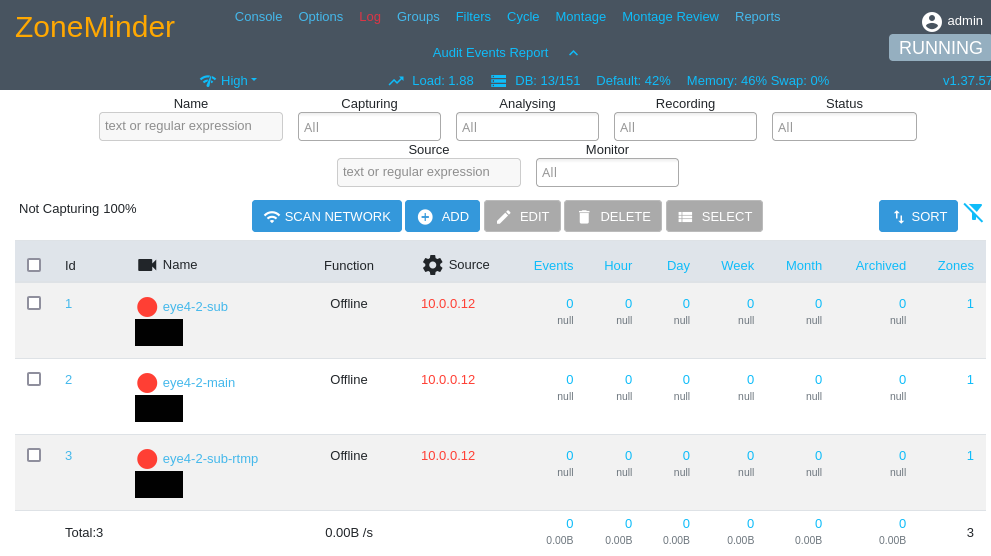The width and height of the screenshot is (991, 556).
Task: Open zones count for eye4-2-sub-rtmp
Action: coord(970,455)
